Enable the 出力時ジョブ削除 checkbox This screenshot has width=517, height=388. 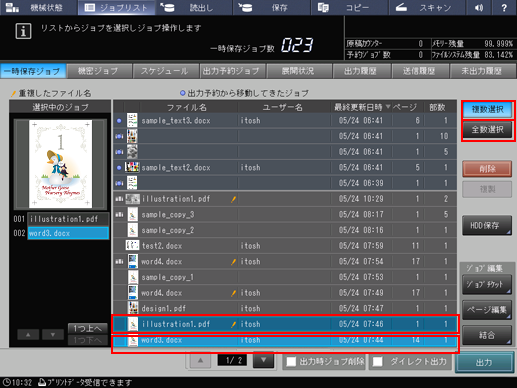pos(291,362)
